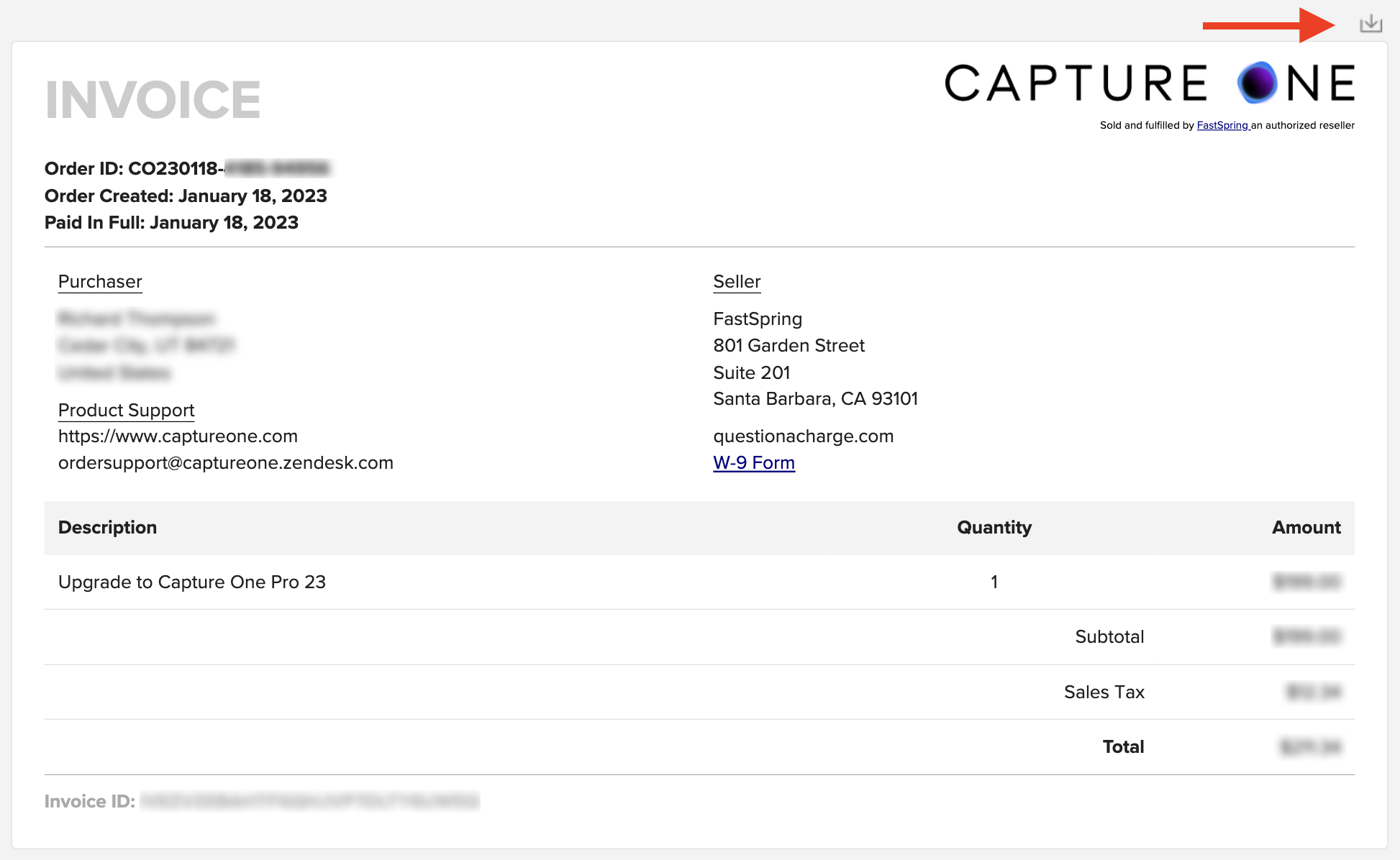Click the Capture One logo
The image size is (1400, 860).
(x=1150, y=83)
